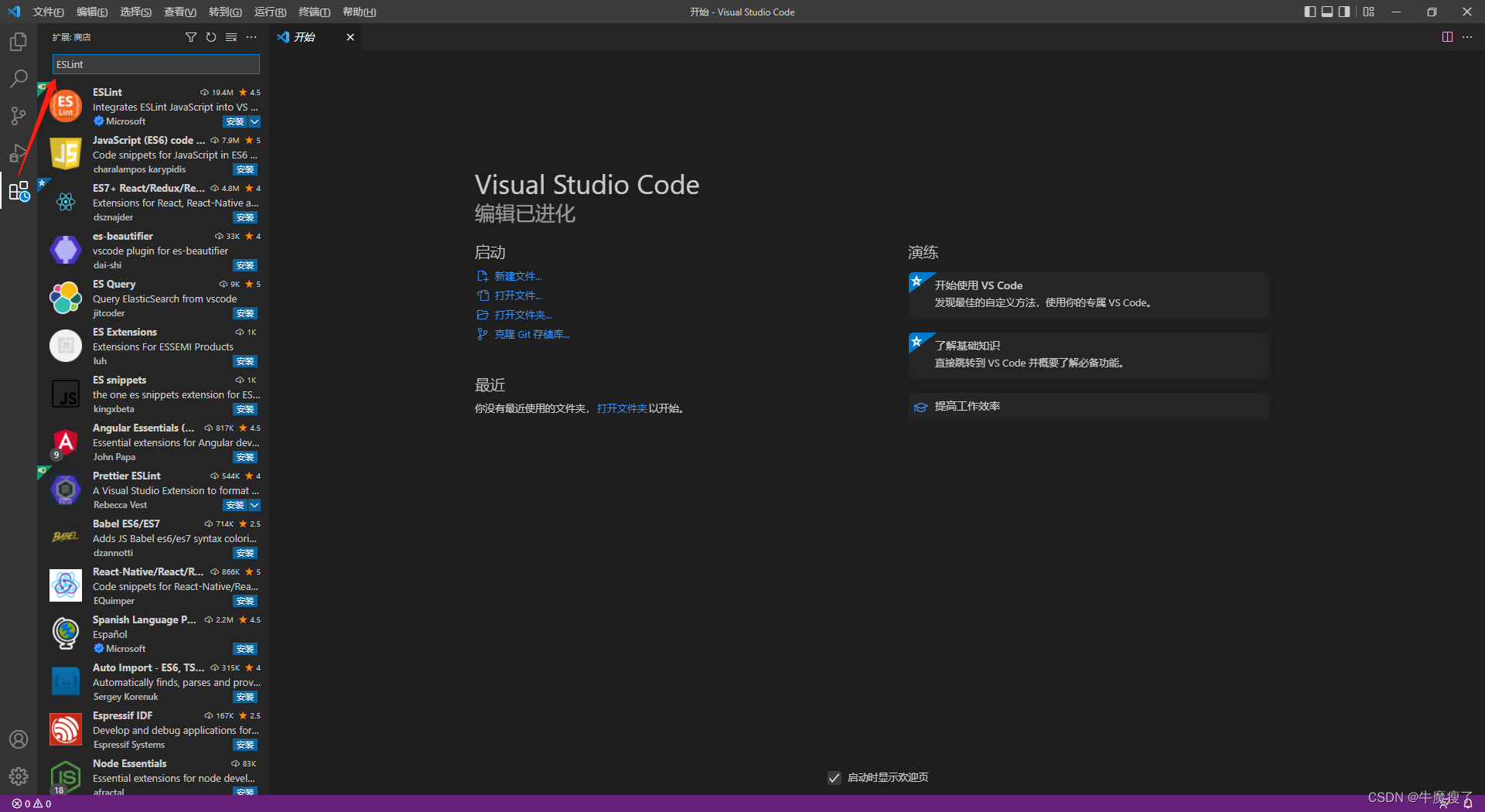Open errors and warnings status indicator
Screen dimensions: 1485x812
(32, 803)
